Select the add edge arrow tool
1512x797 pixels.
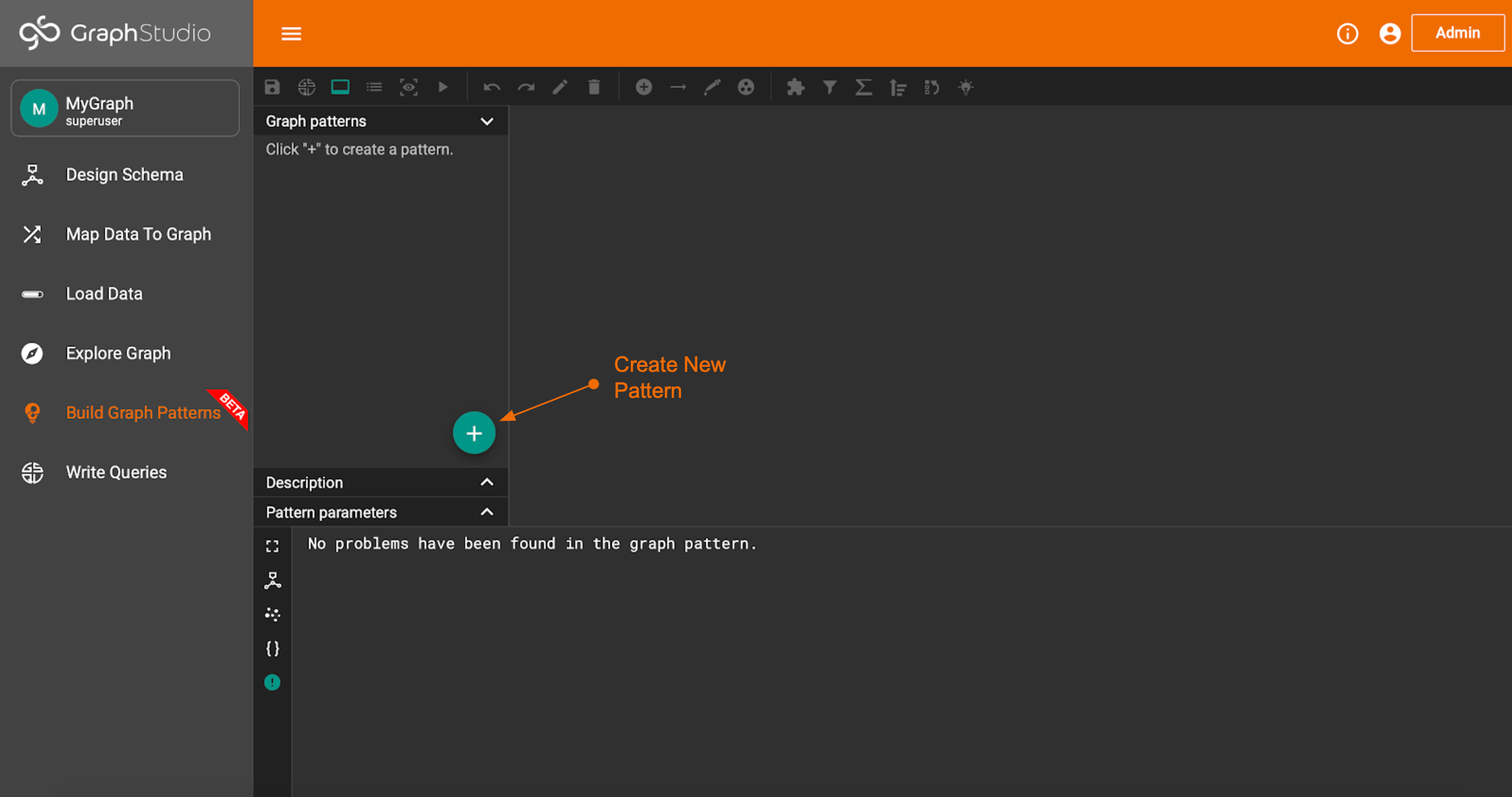[x=678, y=87]
